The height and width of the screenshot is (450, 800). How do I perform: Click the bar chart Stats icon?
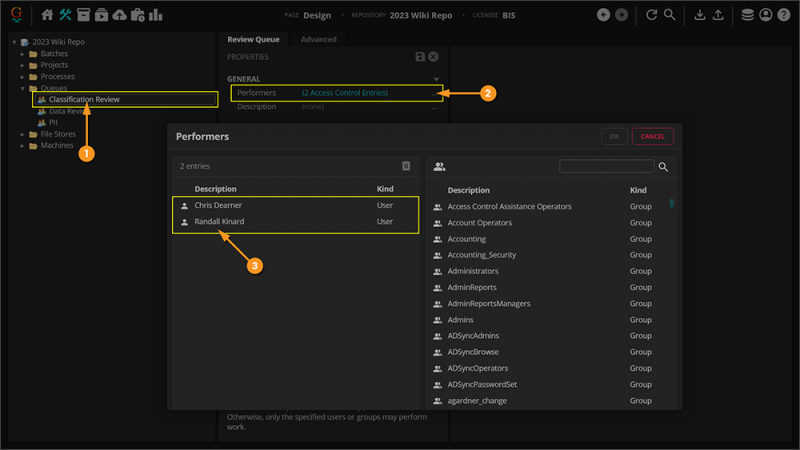[x=156, y=15]
